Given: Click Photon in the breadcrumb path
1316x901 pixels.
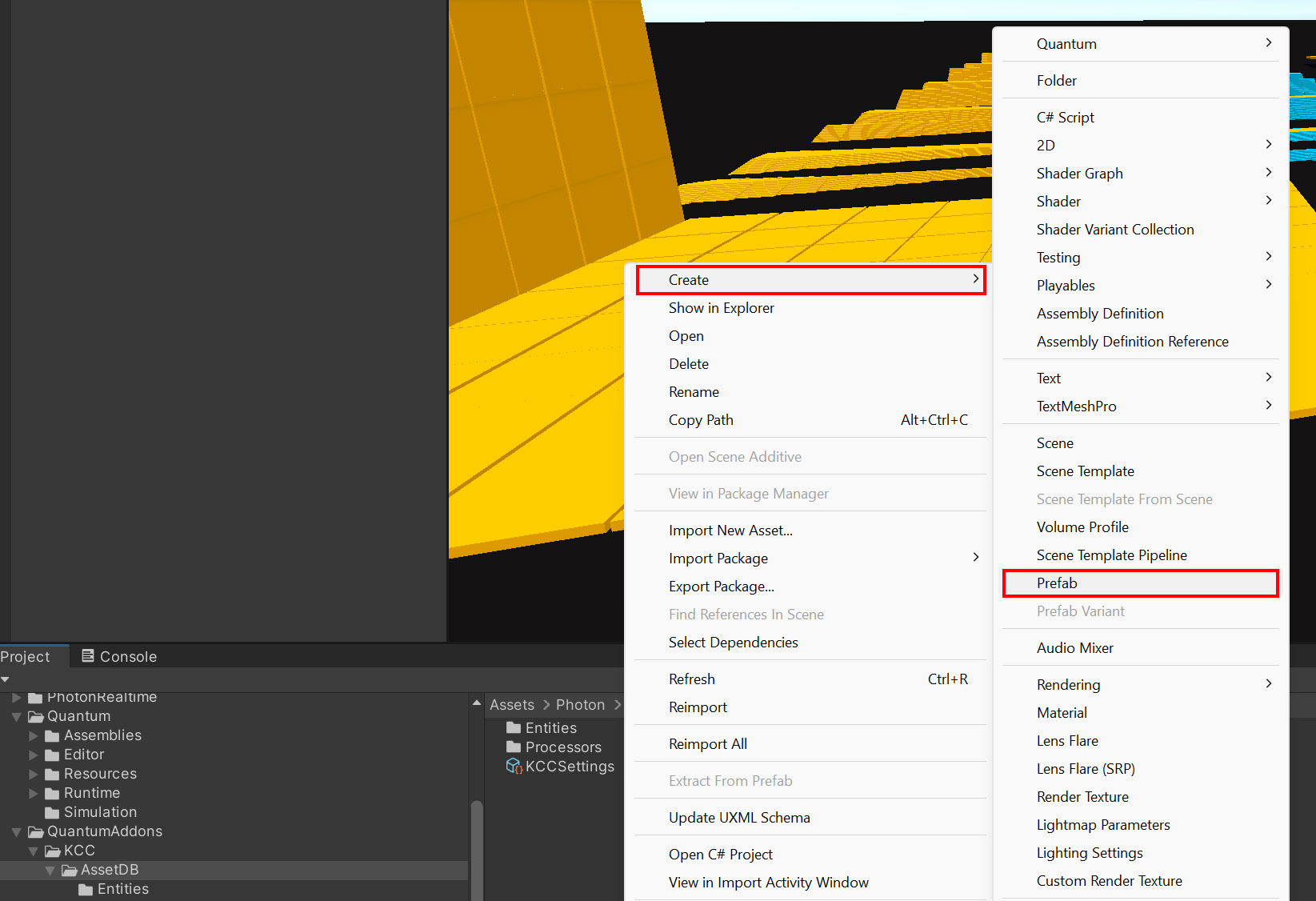Looking at the screenshot, I should click(x=580, y=705).
